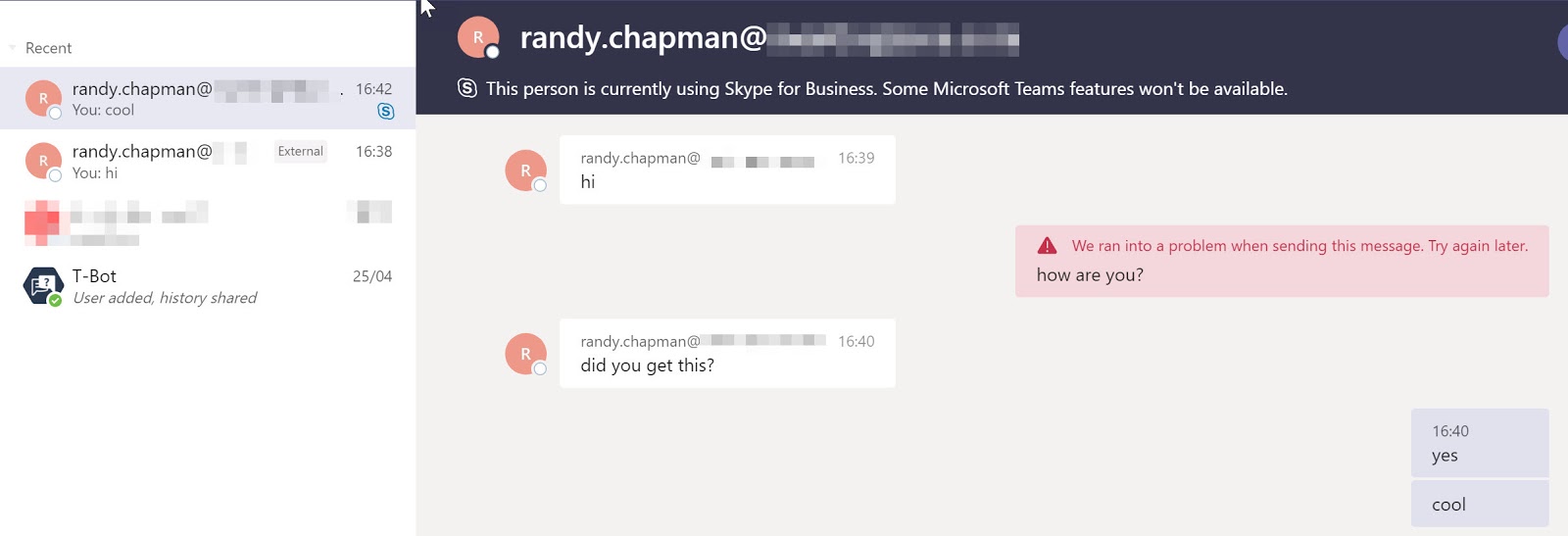Screen dimensions: 1568x536
Task: Click the T-Bot avatar icon
Action: tap(43, 286)
